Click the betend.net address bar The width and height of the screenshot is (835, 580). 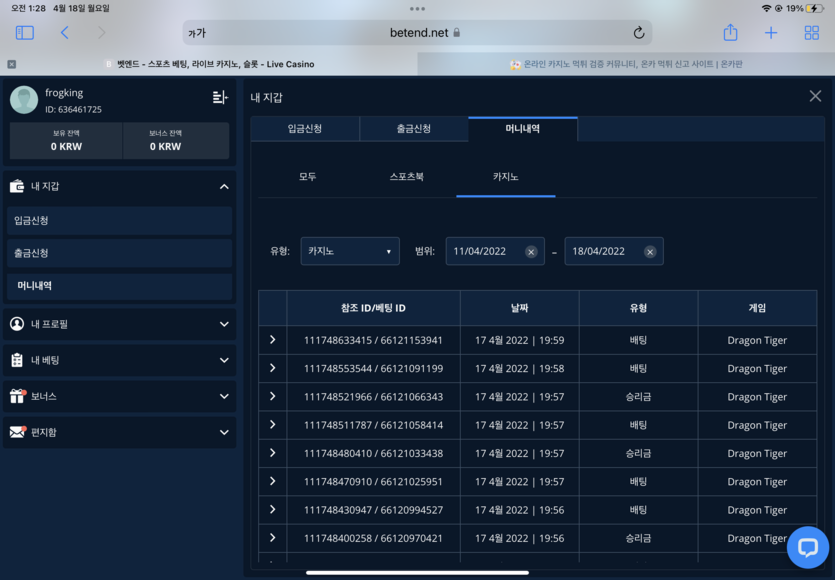coord(418,33)
